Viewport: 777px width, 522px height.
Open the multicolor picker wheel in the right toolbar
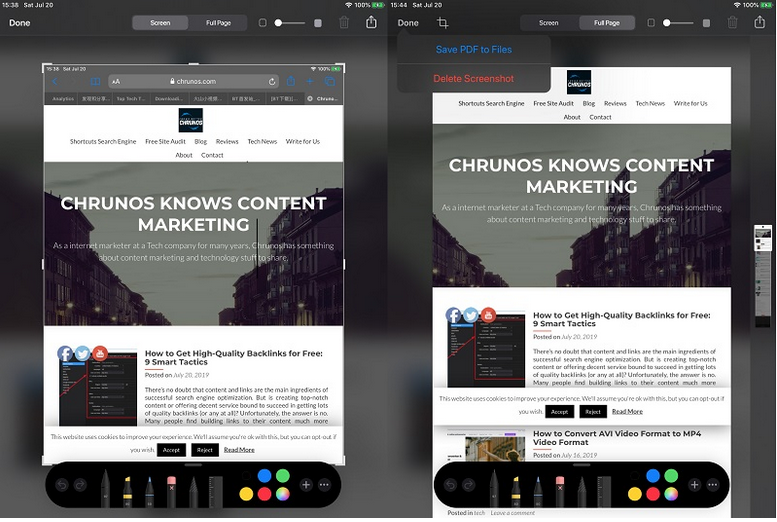pyautogui.click(x=671, y=494)
